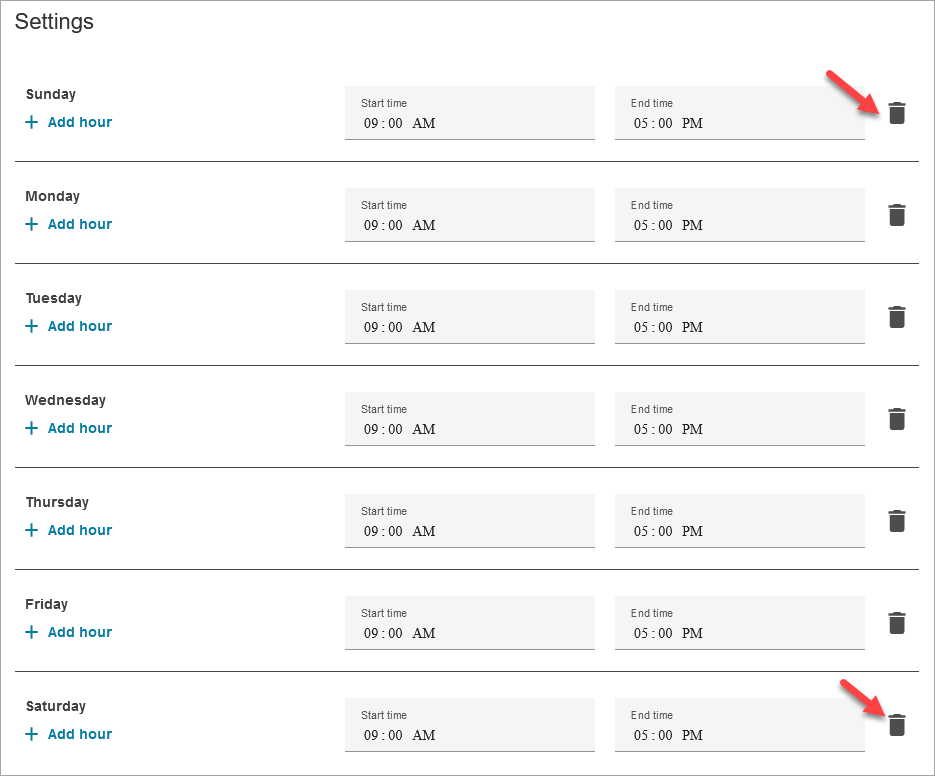
Task: Click Thursday End time input
Action: coord(740,521)
